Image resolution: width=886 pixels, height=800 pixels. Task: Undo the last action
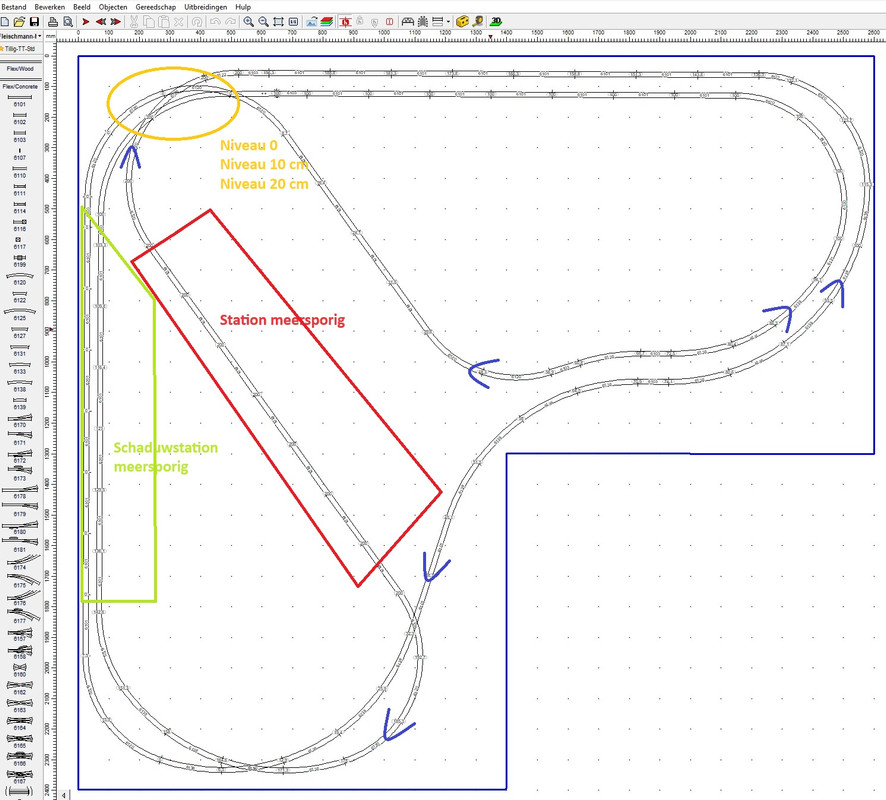(215, 22)
